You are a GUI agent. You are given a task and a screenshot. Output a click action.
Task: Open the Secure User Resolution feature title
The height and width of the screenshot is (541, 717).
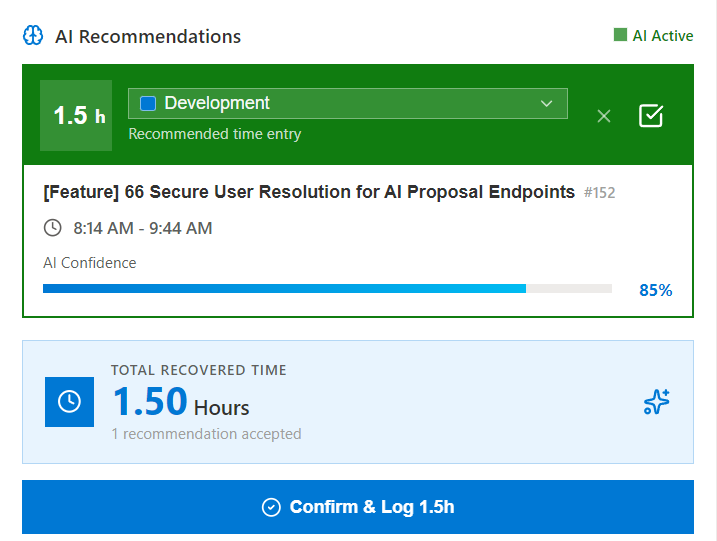pos(309,192)
